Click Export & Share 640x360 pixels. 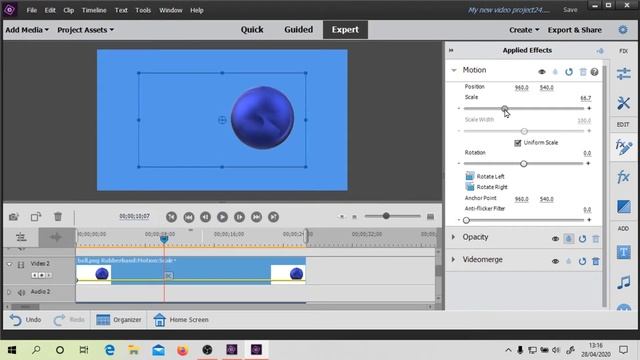[574, 30]
